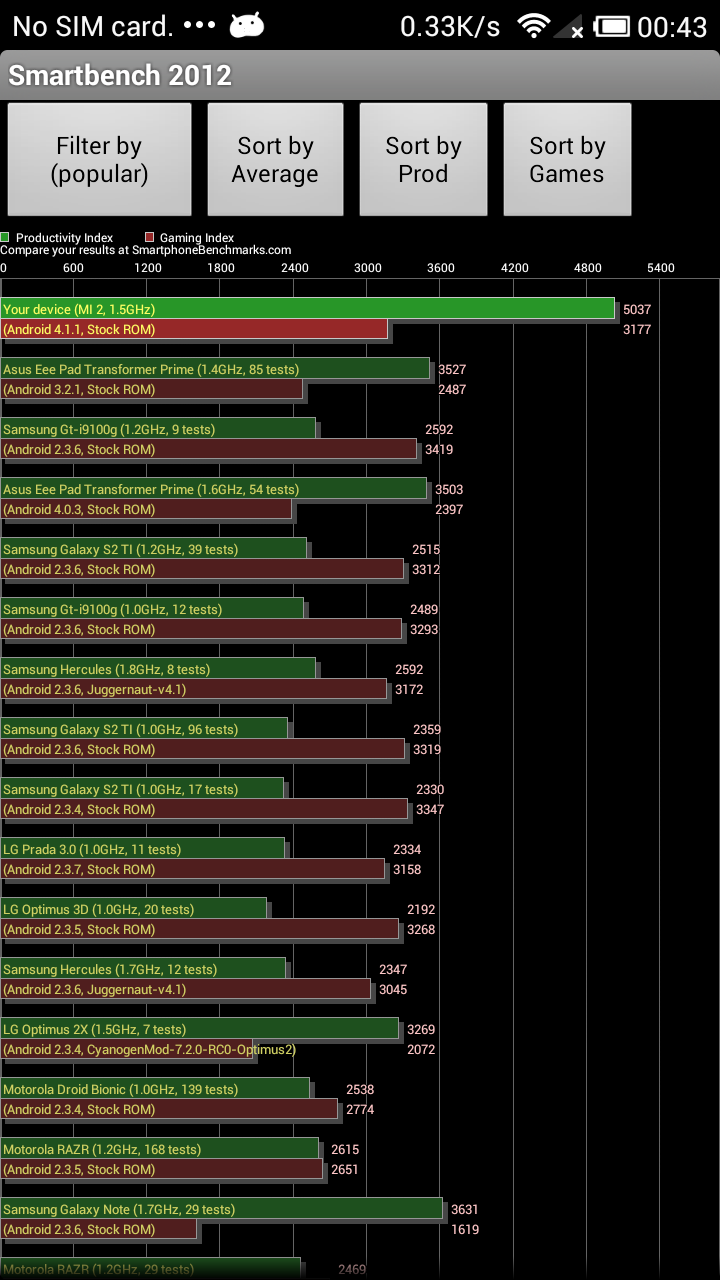The image size is (720, 1280).
Task: Select the Samsung Galaxy Note 1.7GHz bar
Action: 221,1209
